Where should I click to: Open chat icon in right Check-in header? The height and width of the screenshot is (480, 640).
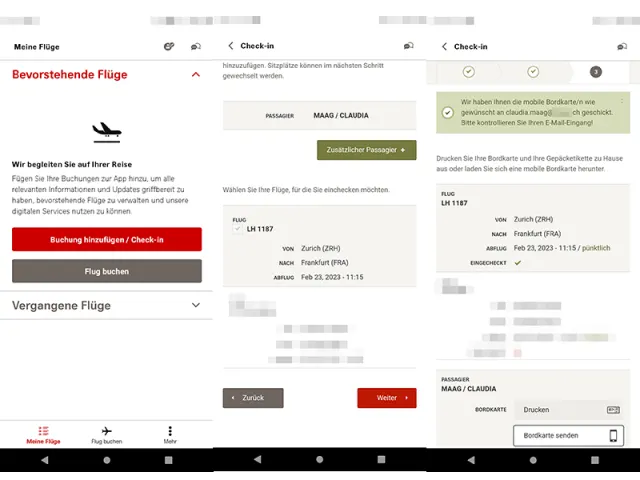pyautogui.click(x=622, y=47)
